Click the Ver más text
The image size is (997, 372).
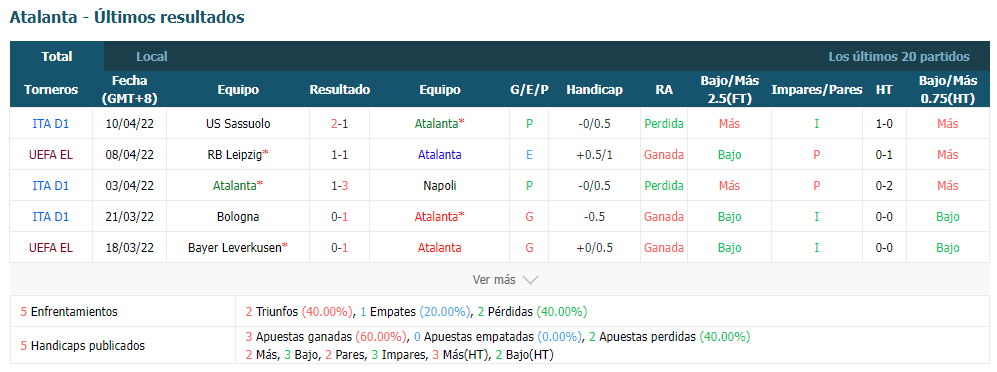[494, 280]
